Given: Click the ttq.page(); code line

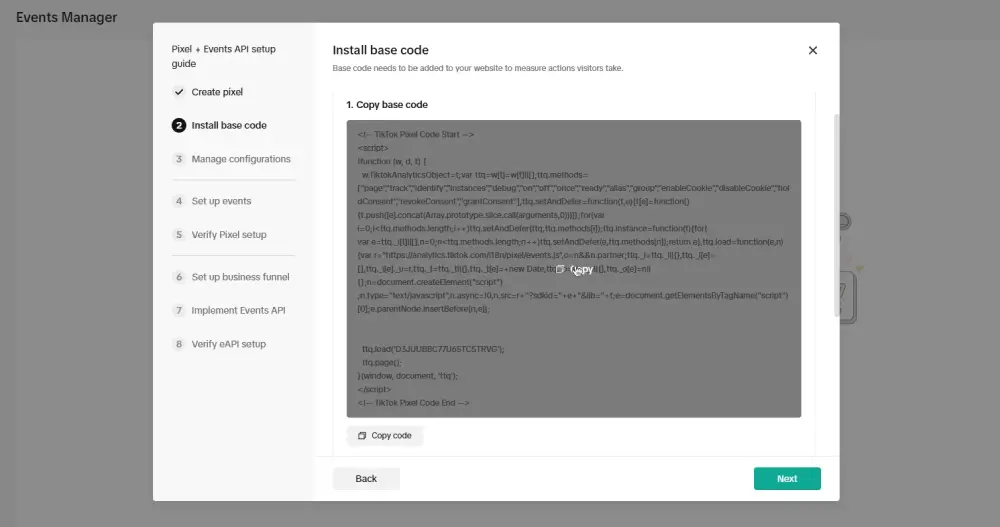Looking at the screenshot, I should coord(382,362).
